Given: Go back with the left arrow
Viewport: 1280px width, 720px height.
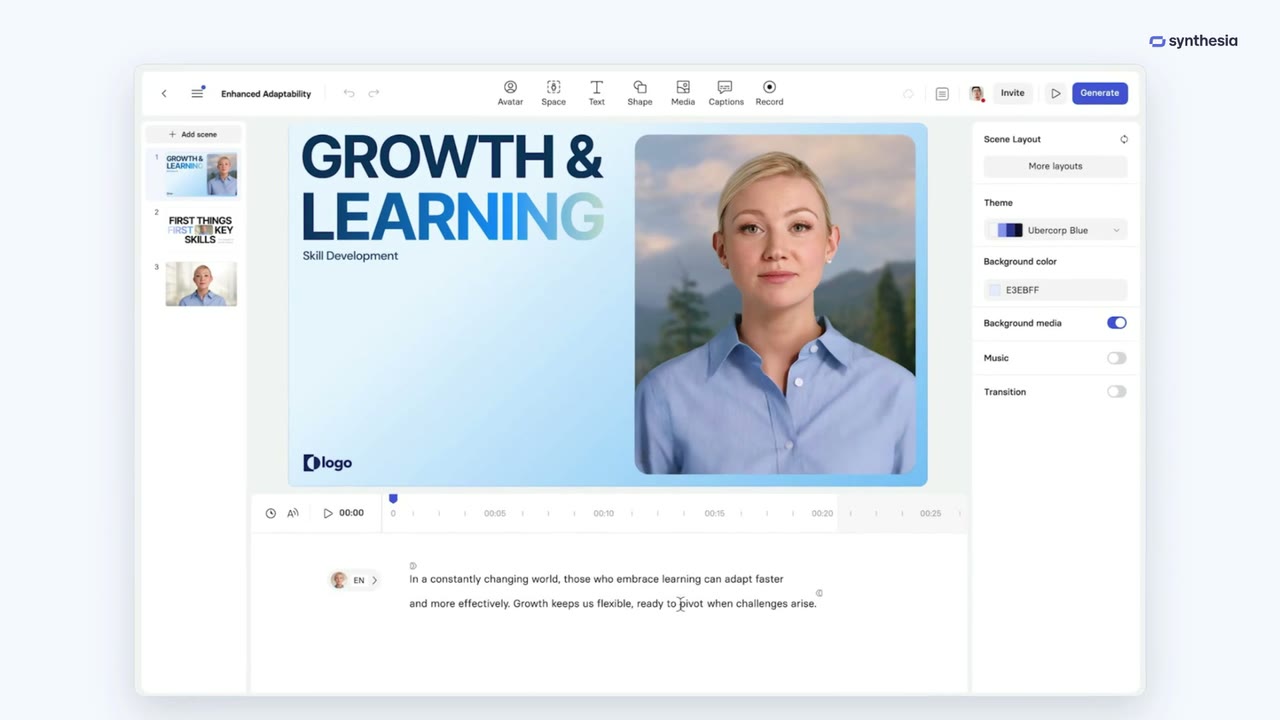Looking at the screenshot, I should [164, 93].
